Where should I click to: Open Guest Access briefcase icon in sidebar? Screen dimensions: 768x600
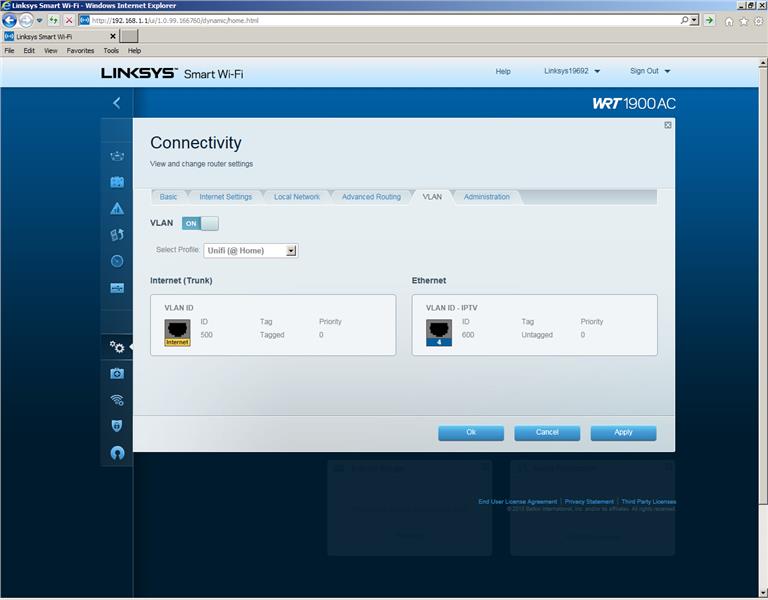pyautogui.click(x=117, y=182)
